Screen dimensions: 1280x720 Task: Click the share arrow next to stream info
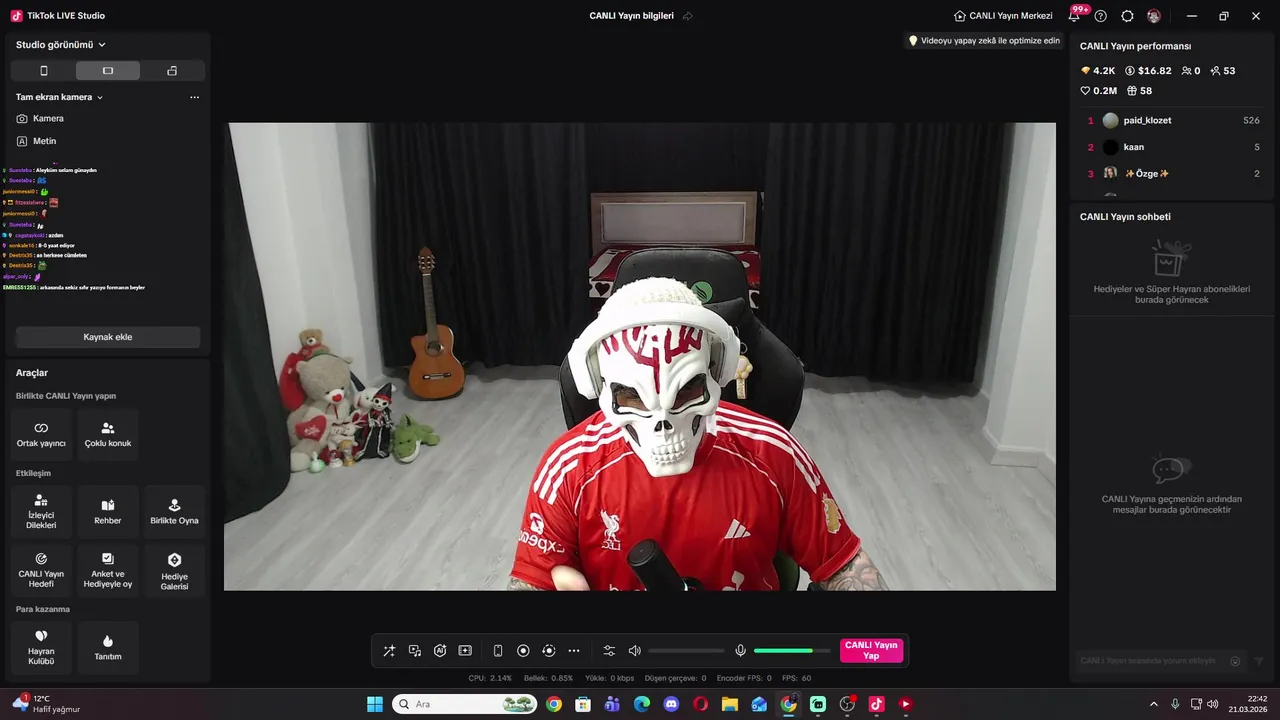[x=688, y=16]
